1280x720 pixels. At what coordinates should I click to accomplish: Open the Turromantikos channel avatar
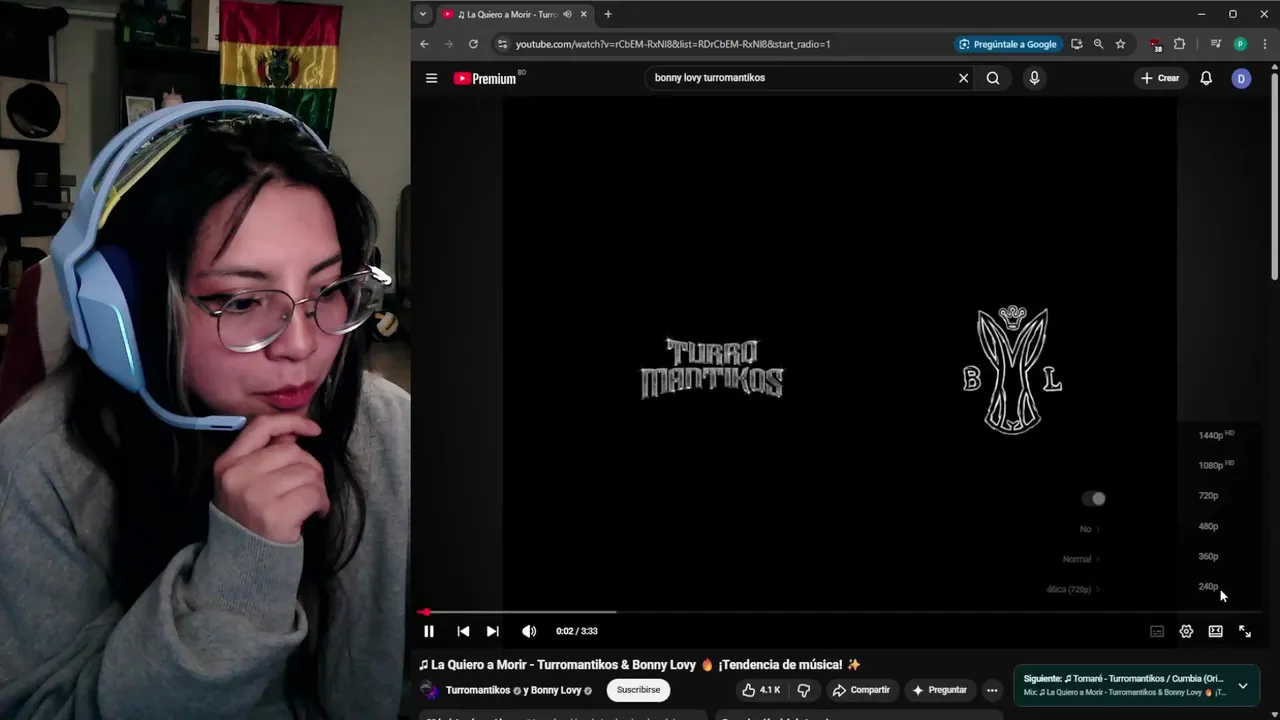(x=429, y=690)
